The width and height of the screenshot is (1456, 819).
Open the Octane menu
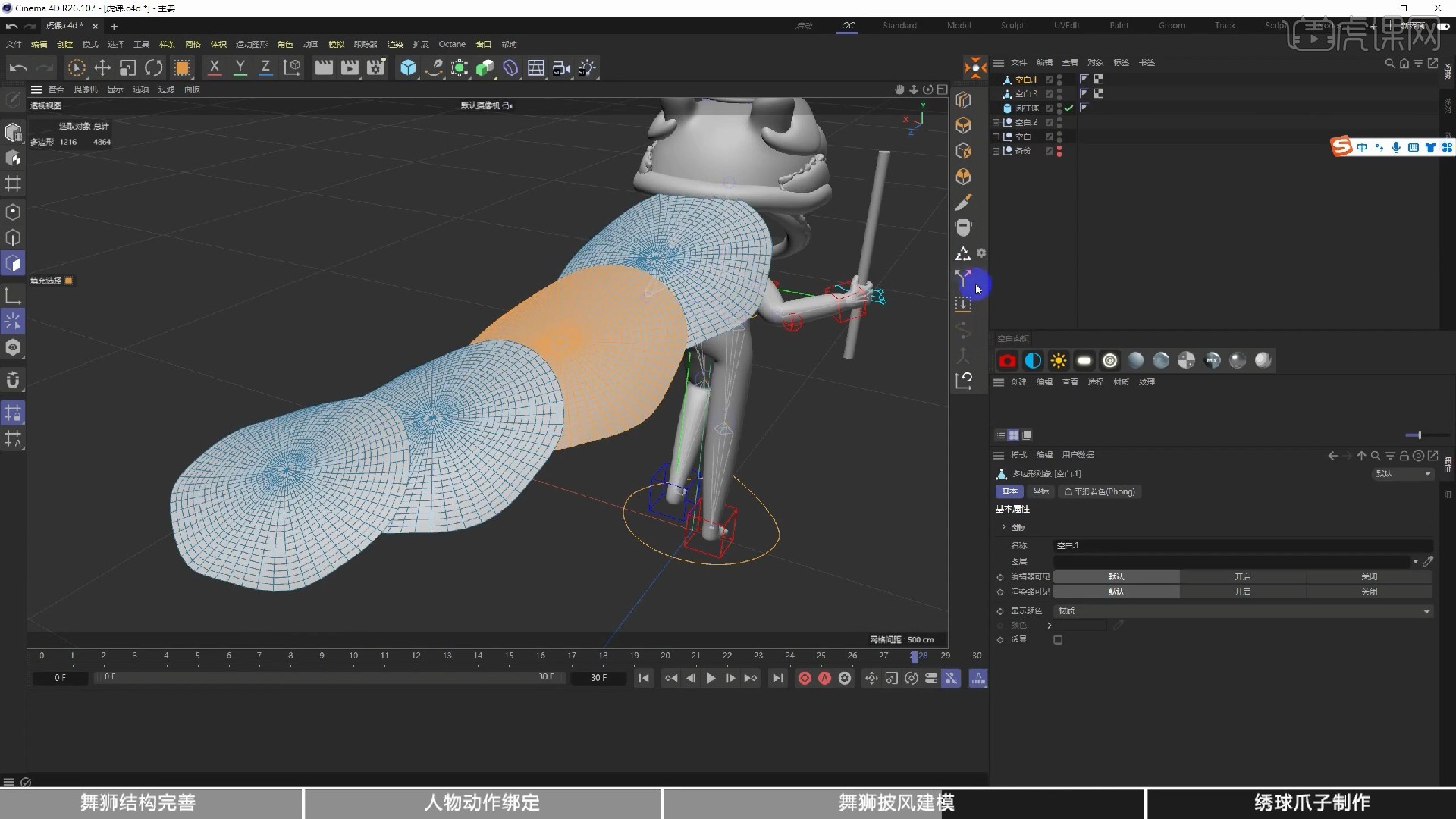[452, 44]
